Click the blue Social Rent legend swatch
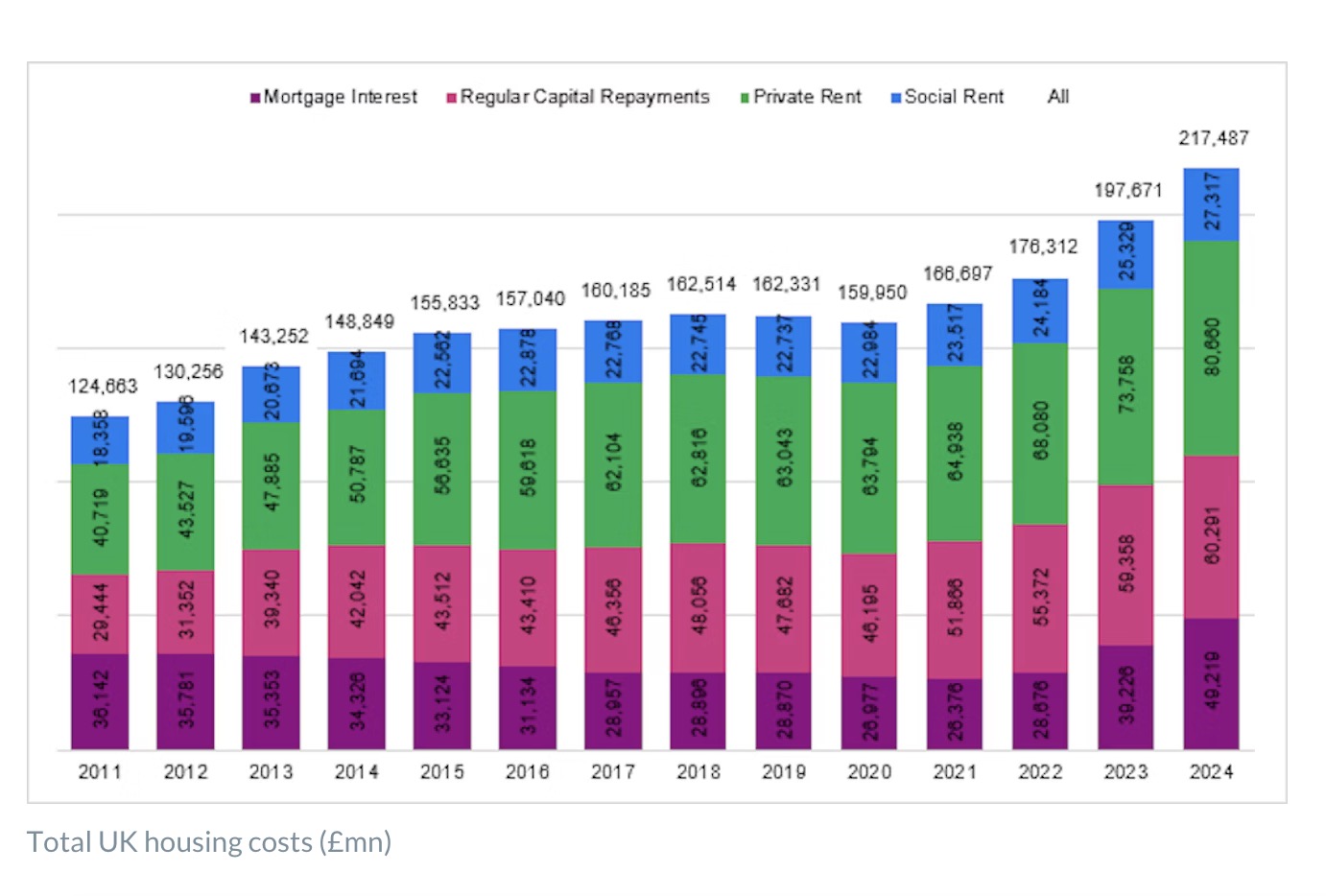The image size is (1326, 896). tap(895, 98)
